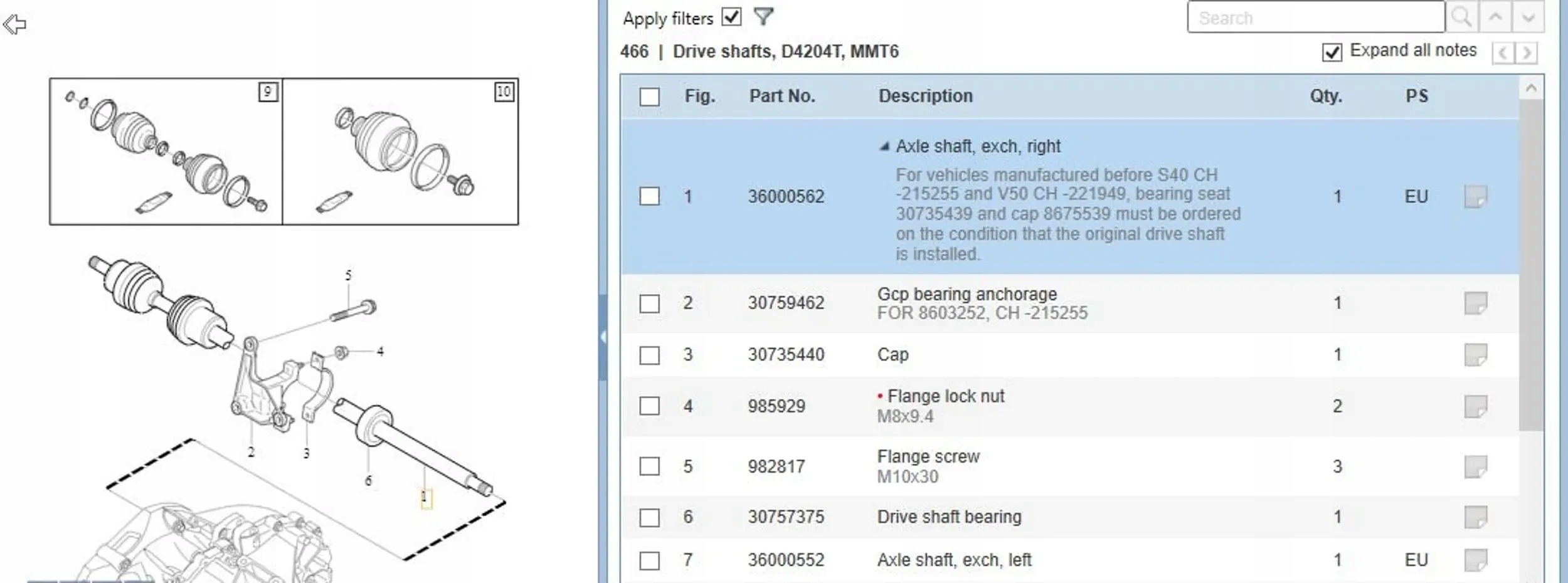Viewport: 1568px width, 583px height.
Task: Click the next section arrow
Action: tap(1527, 53)
